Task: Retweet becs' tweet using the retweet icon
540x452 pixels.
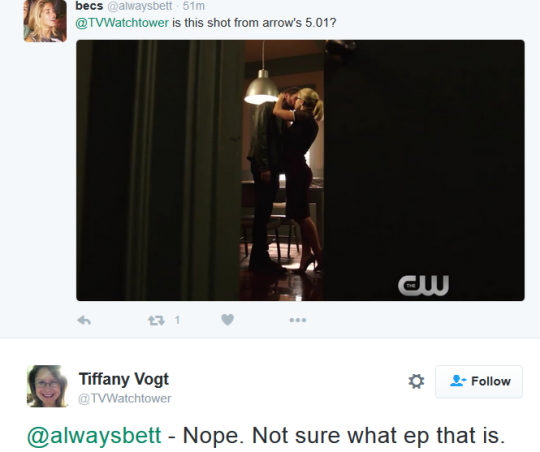Action: pos(156,320)
